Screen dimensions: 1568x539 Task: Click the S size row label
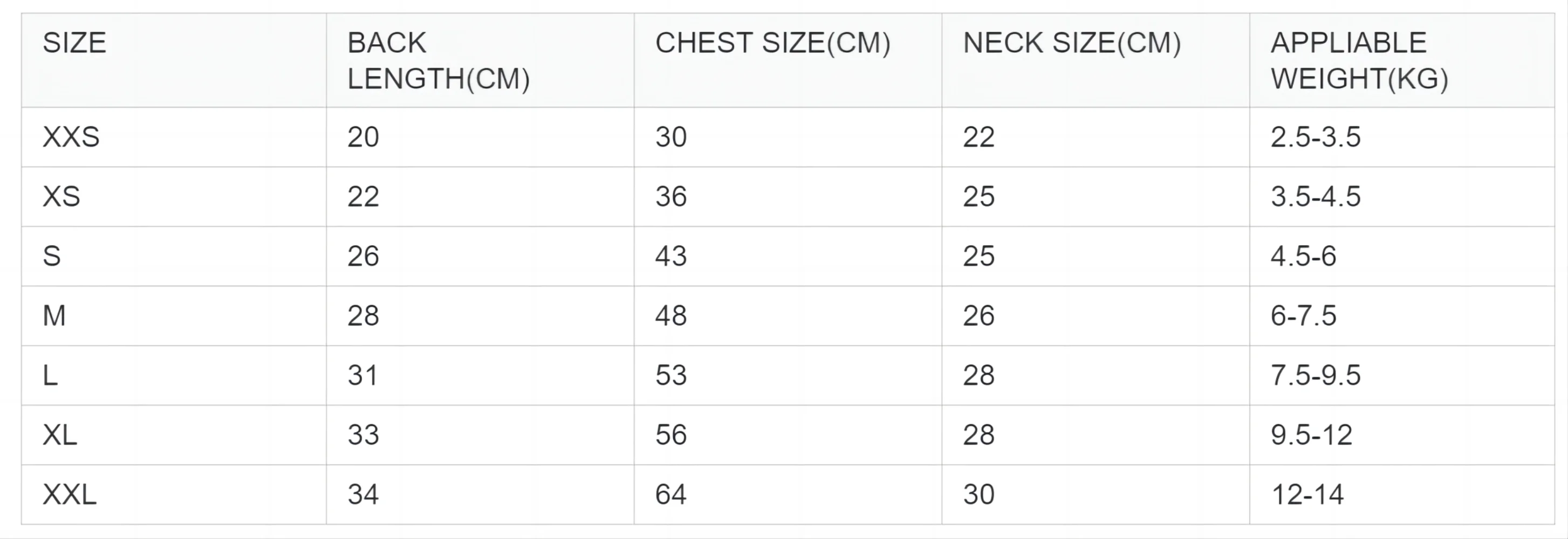pos(174,257)
